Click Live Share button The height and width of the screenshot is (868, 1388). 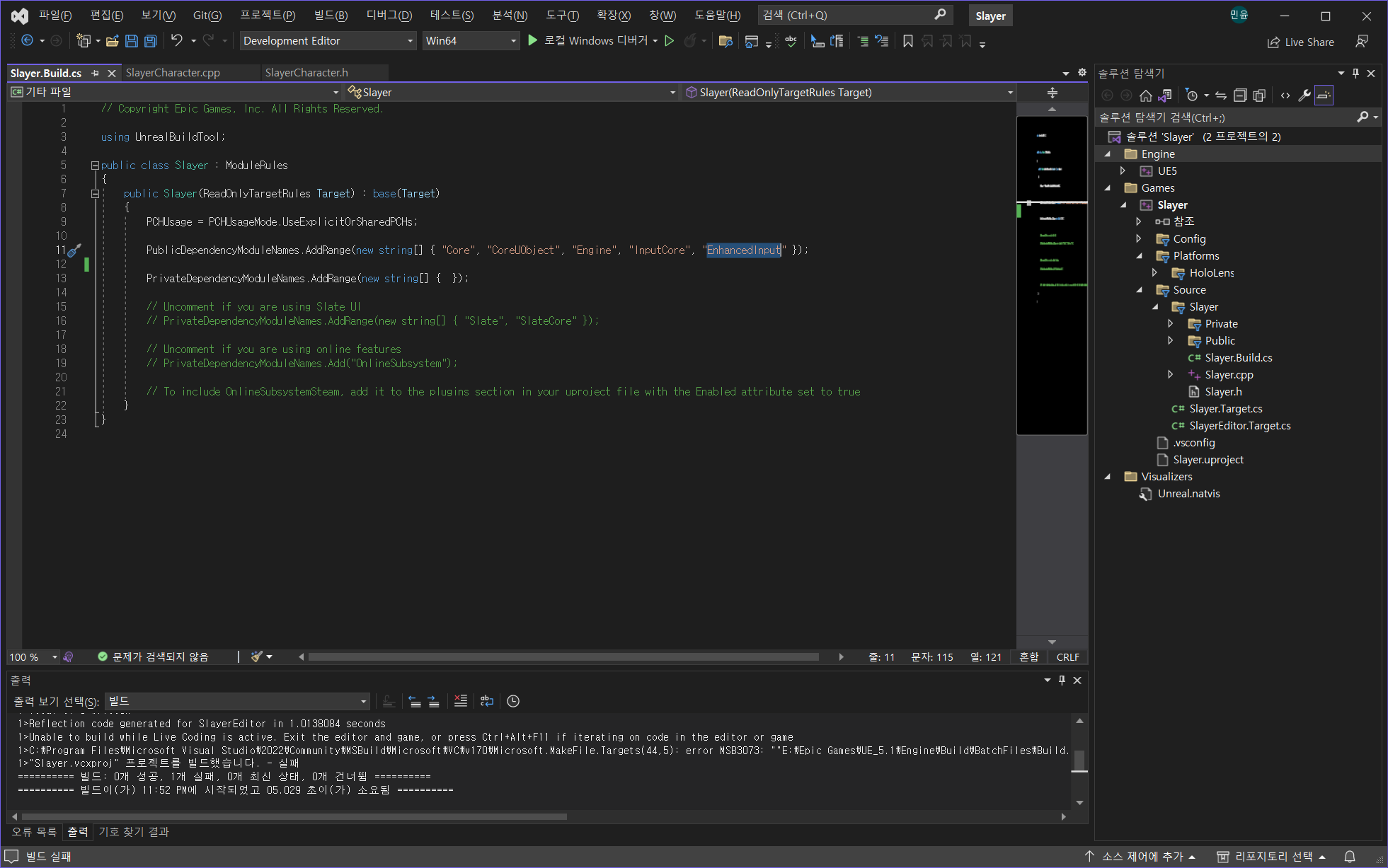point(1300,42)
